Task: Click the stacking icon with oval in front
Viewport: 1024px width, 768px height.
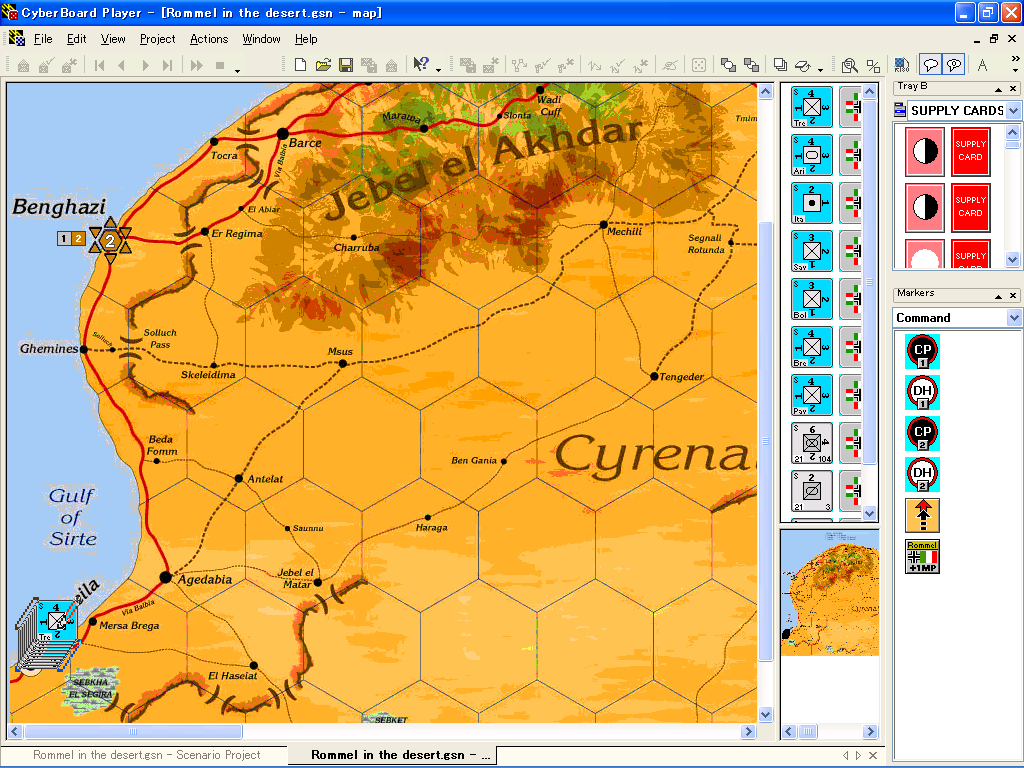Action: coord(728,65)
